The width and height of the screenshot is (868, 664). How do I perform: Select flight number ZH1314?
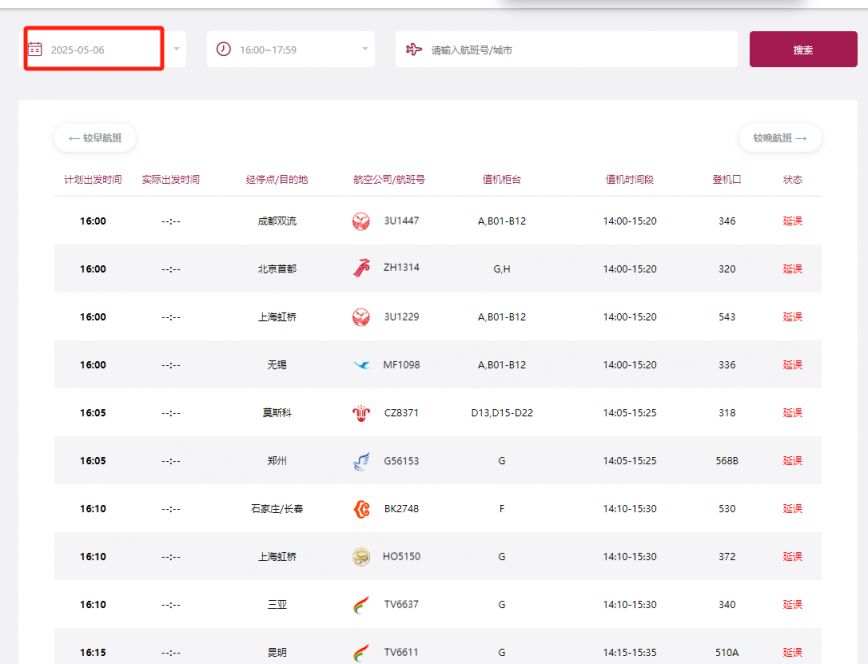(401, 267)
